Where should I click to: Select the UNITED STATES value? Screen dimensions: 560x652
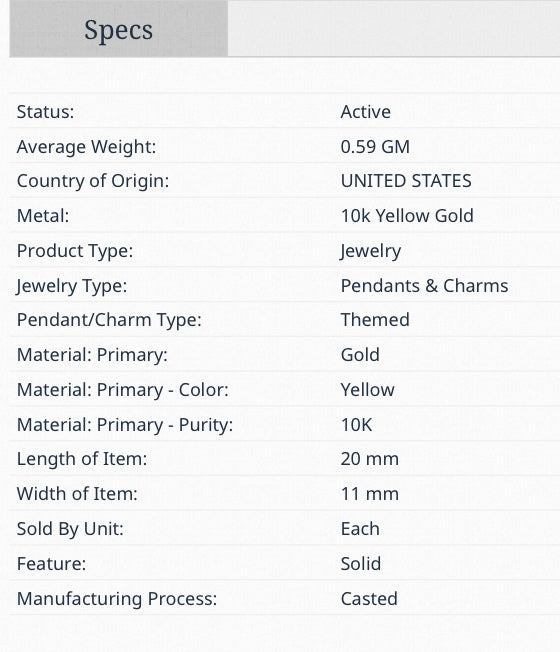[x=406, y=181]
